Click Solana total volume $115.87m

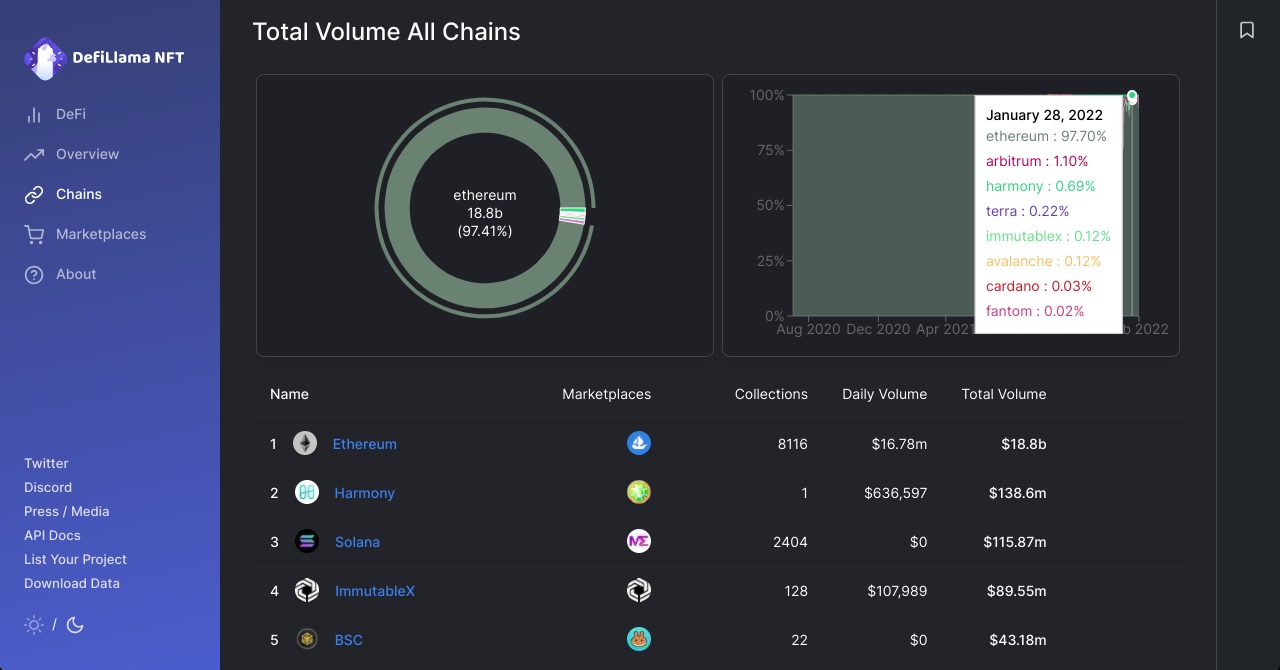pos(1015,542)
